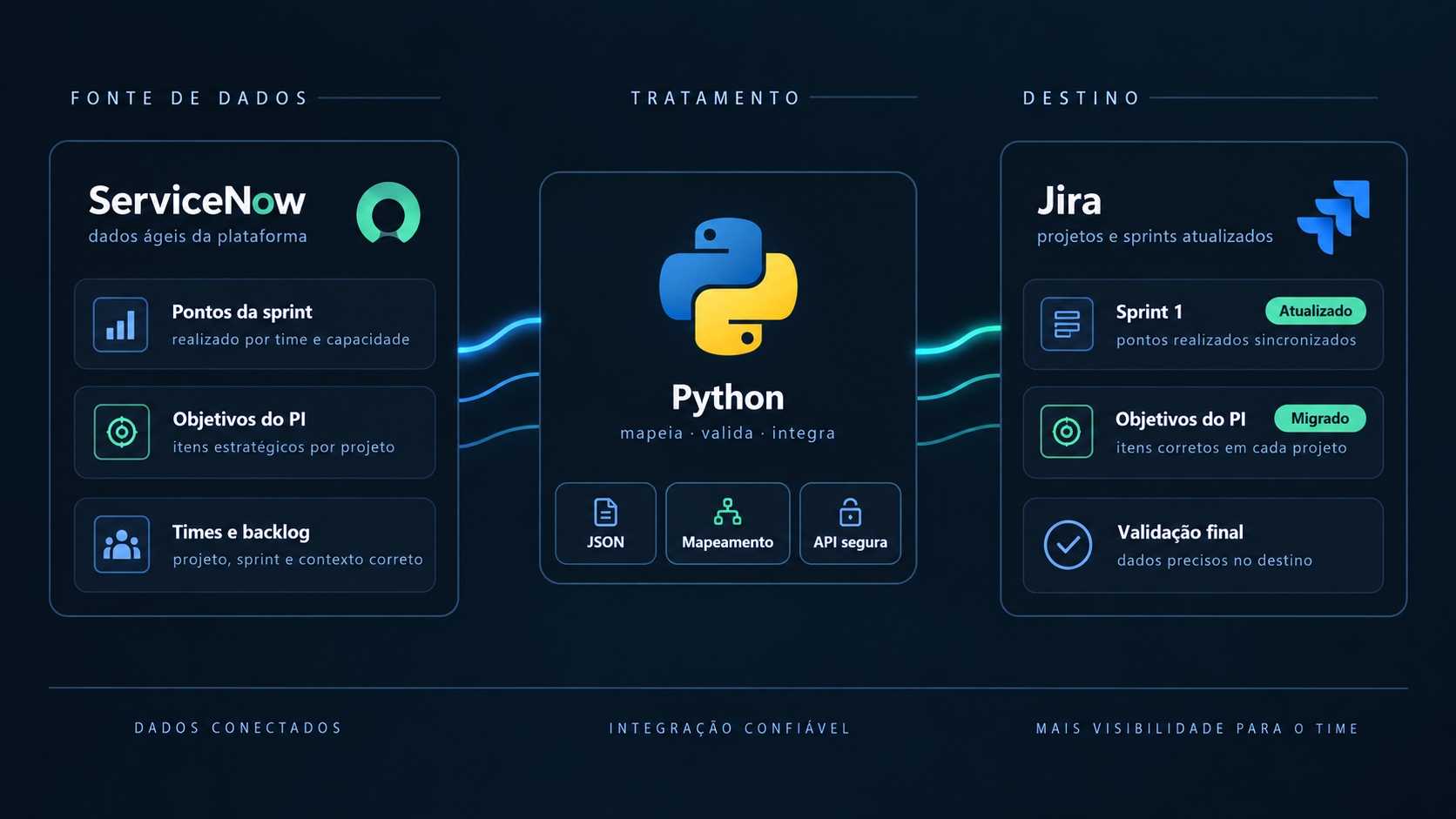This screenshot has width=1456, height=819.
Task: Click MAIS VISIBILIDADE PARA O TIME footer label
Action: point(1197,728)
